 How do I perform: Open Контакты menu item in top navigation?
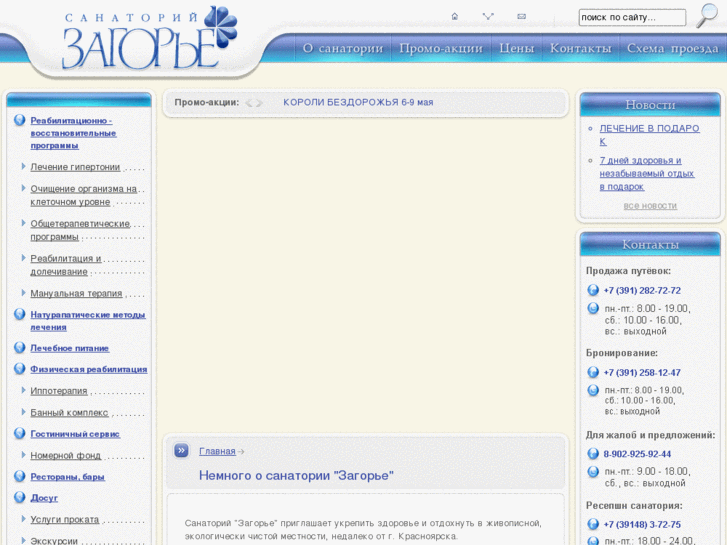pyautogui.click(x=580, y=48)
